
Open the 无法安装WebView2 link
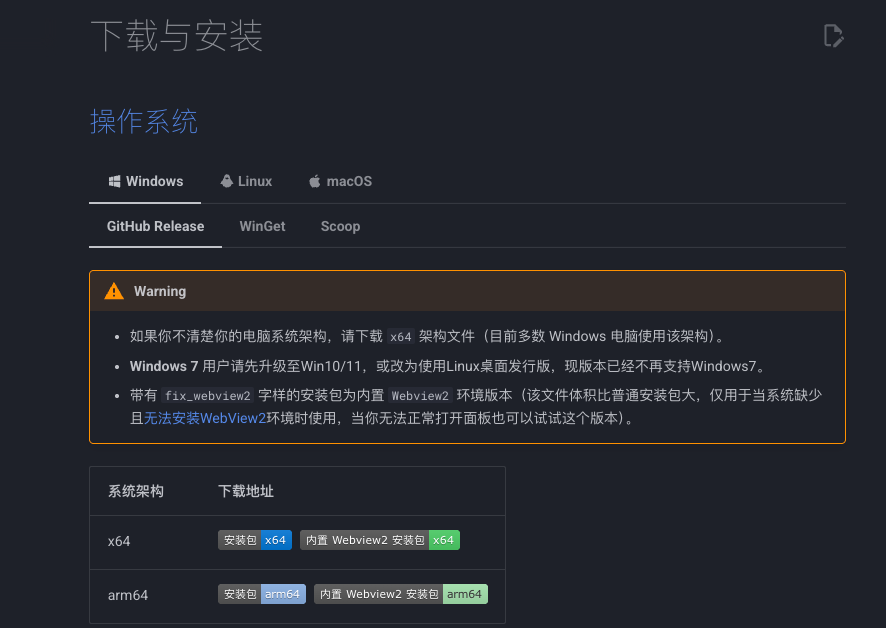tap(205, 419)
